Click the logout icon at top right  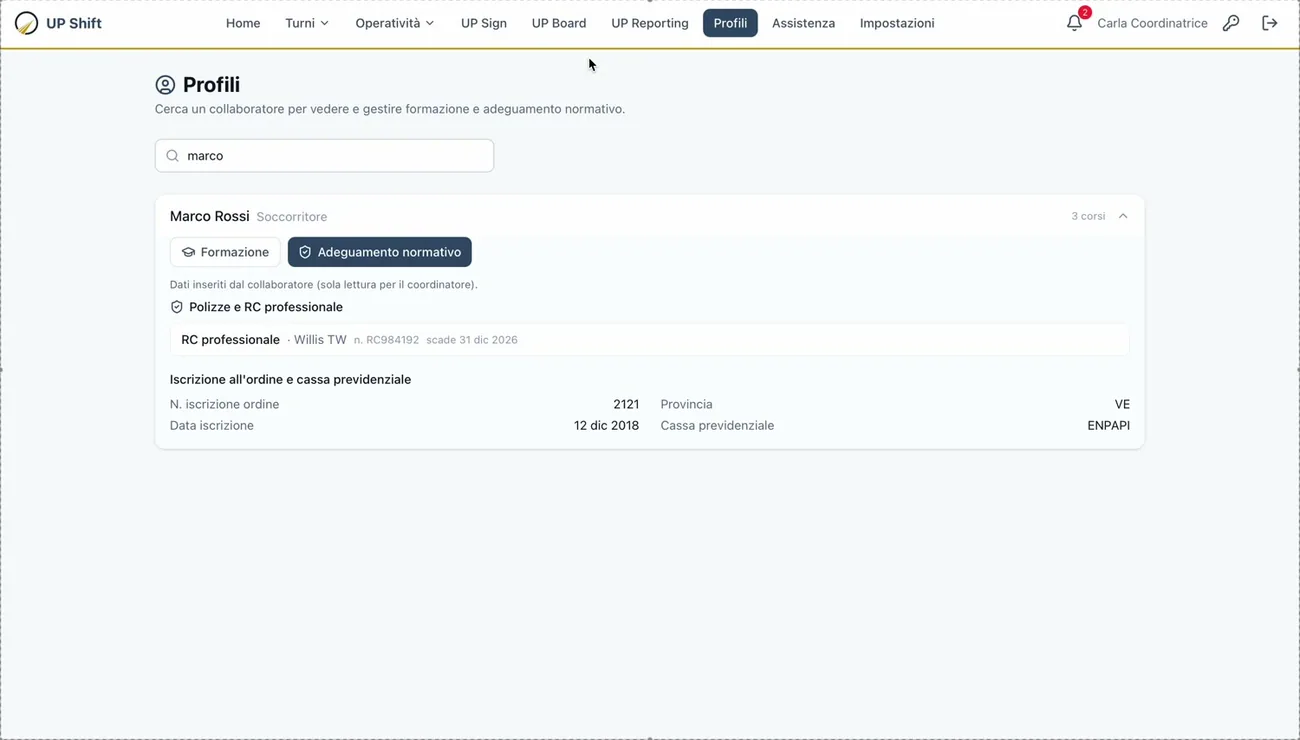coord(1270,23)
